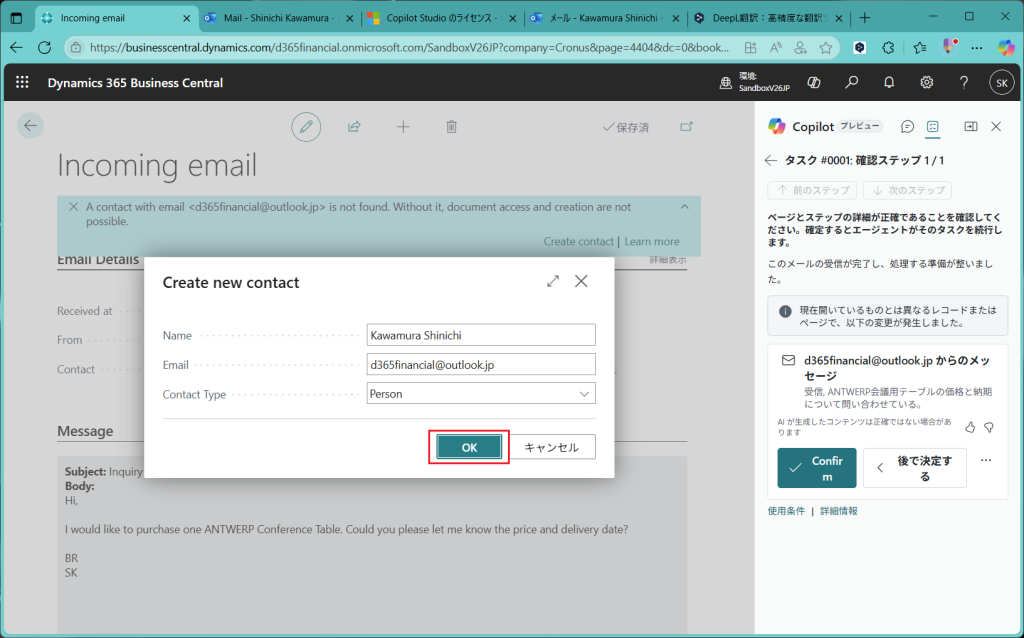Image resolution: width=1024 pixels, height=638 pixels.
Task: Open the browser Extensions puzzle icon
Action: coord(888,47)
